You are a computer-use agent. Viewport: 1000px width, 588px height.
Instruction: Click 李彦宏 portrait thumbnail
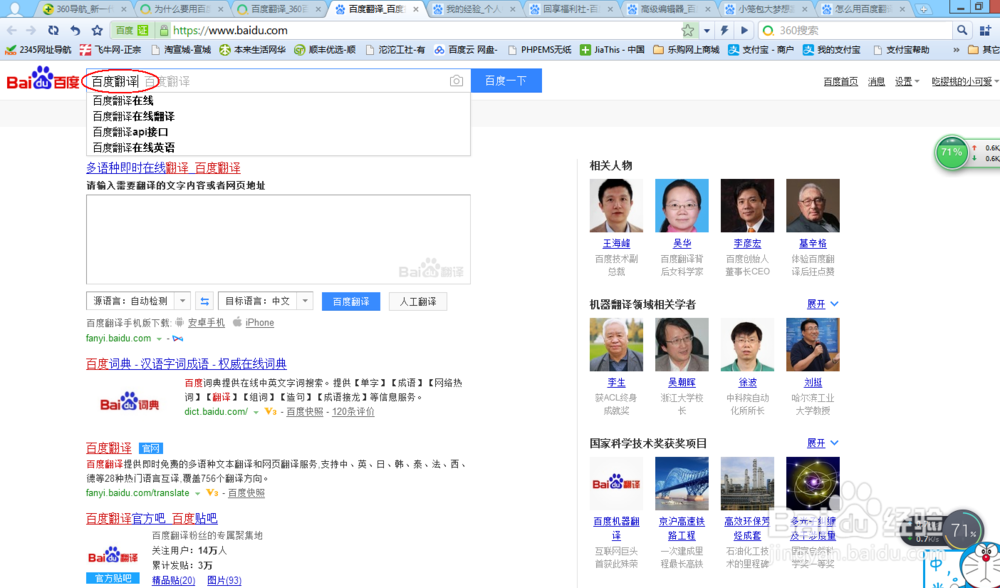coord(747,205)
